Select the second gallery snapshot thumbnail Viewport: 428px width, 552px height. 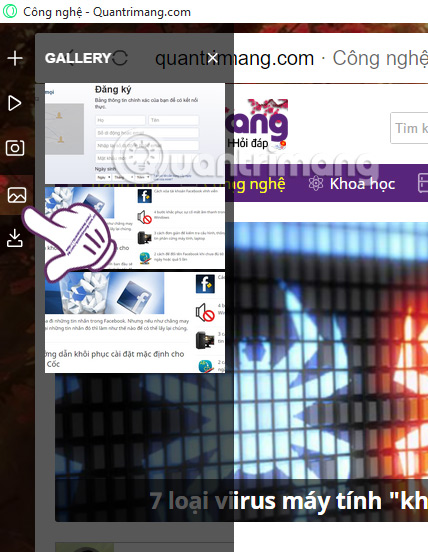[135, 228]
